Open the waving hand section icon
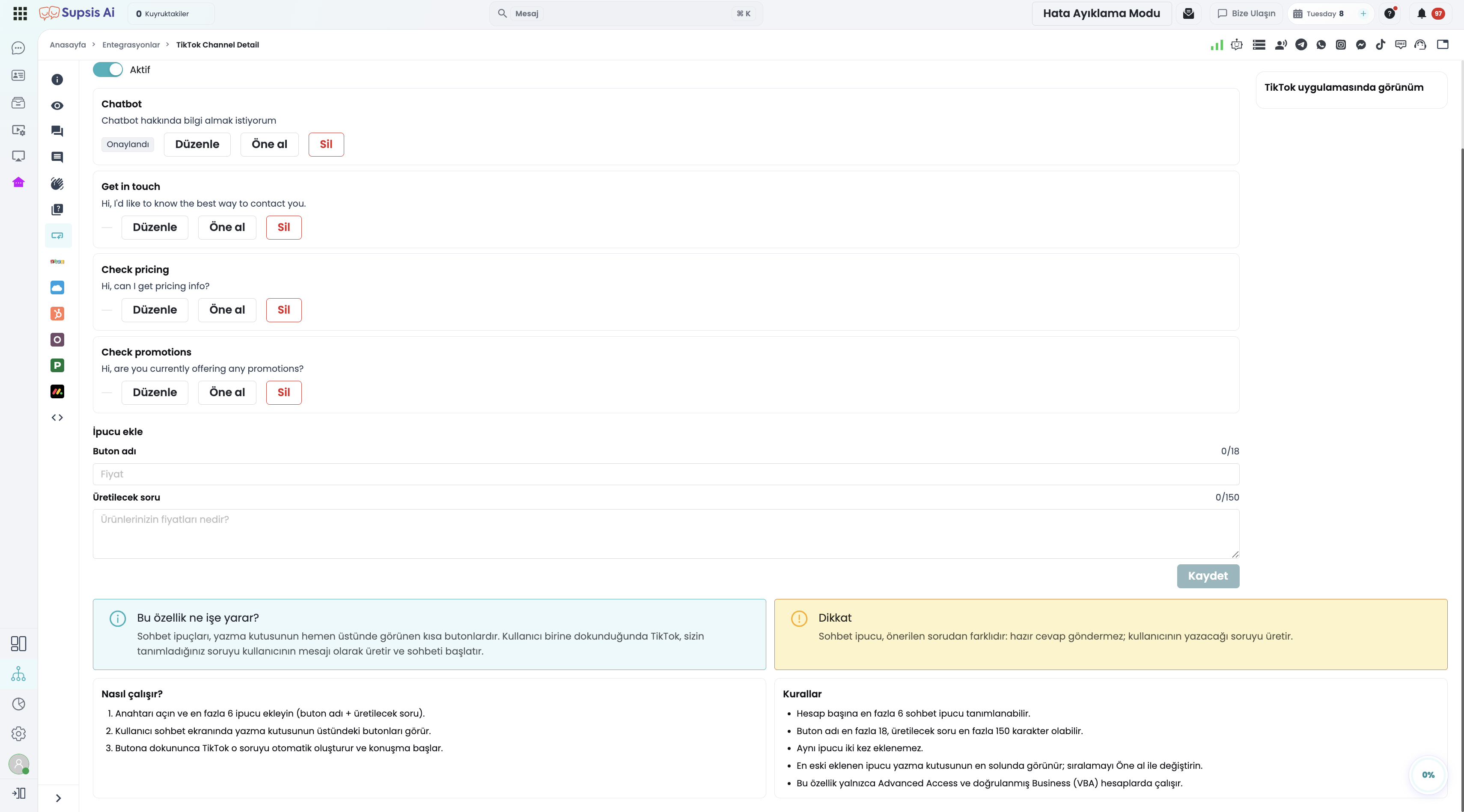The image size is (1464, 812). click(x=57, y=184)
